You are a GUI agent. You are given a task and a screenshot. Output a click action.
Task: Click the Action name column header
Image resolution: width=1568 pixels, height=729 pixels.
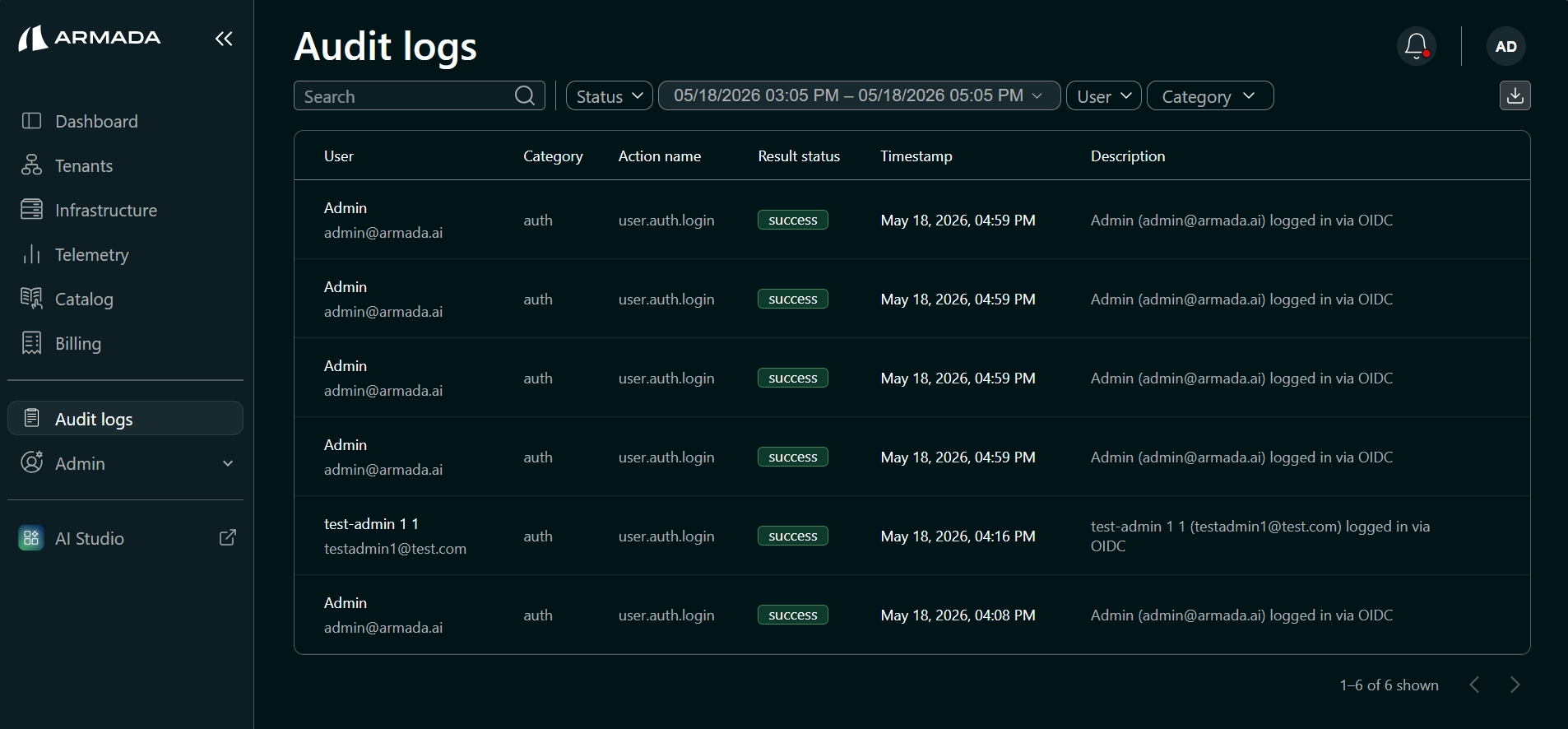coord(660,156)
